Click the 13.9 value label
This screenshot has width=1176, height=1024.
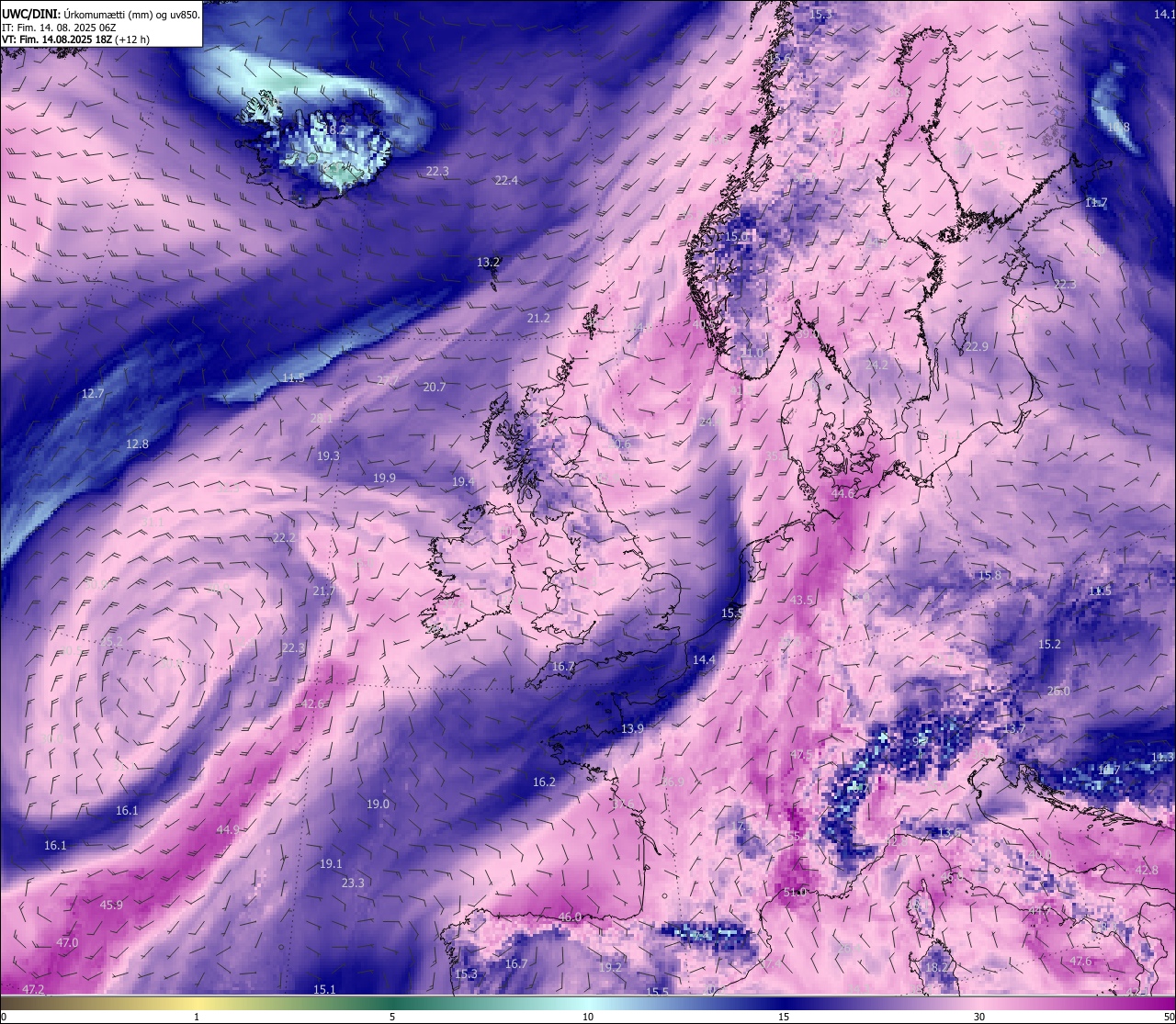(632, 728)
